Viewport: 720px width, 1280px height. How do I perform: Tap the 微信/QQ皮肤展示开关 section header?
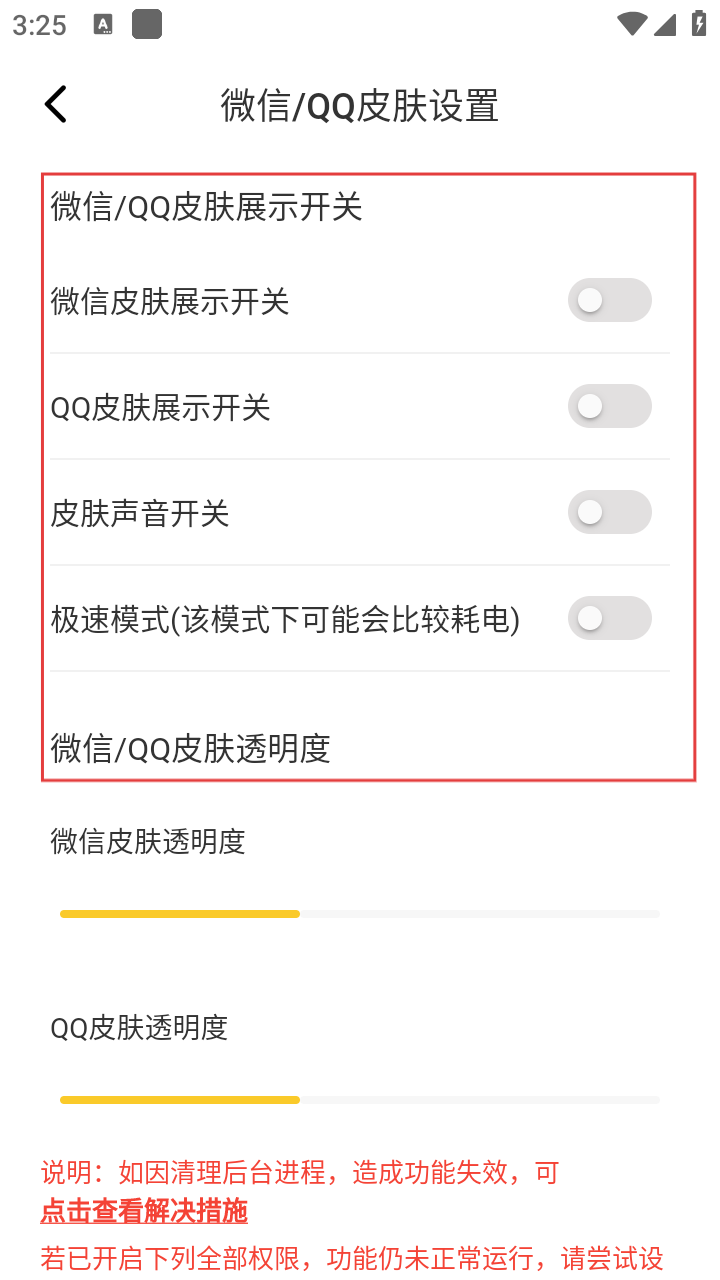pos(206,207)
